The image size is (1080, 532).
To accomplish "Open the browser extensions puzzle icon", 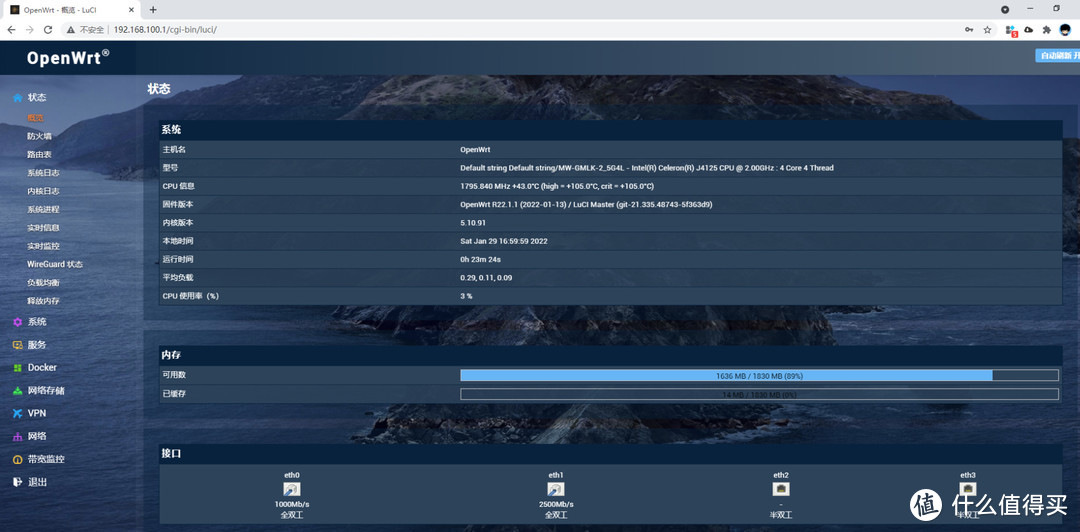I will coord(1046,30).
